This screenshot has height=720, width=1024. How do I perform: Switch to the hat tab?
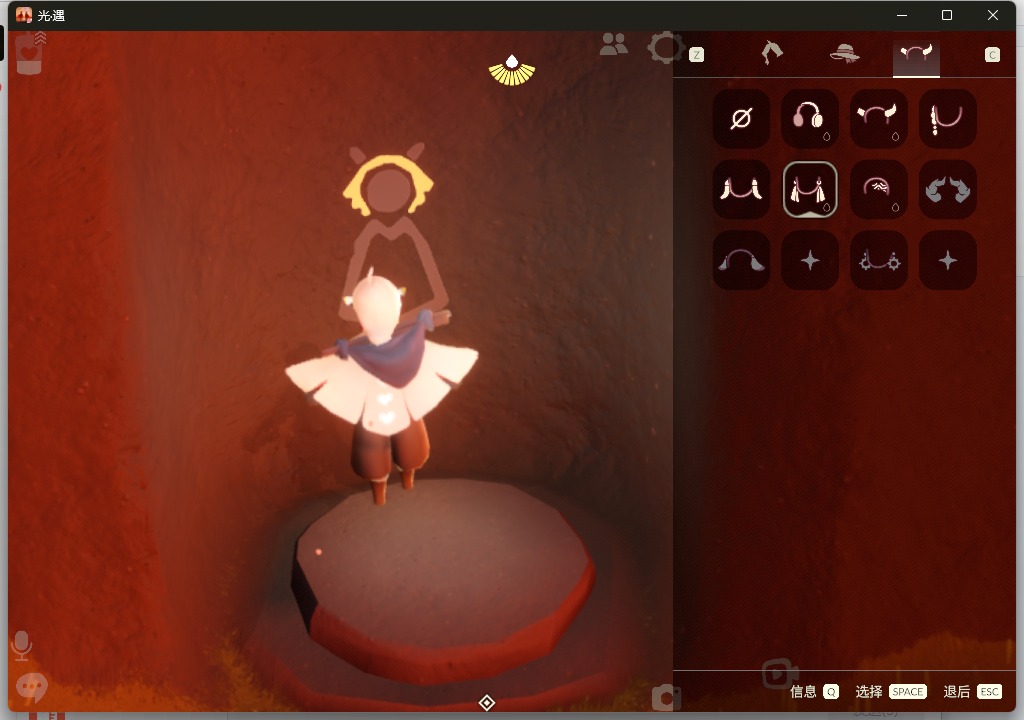[844, 54]
